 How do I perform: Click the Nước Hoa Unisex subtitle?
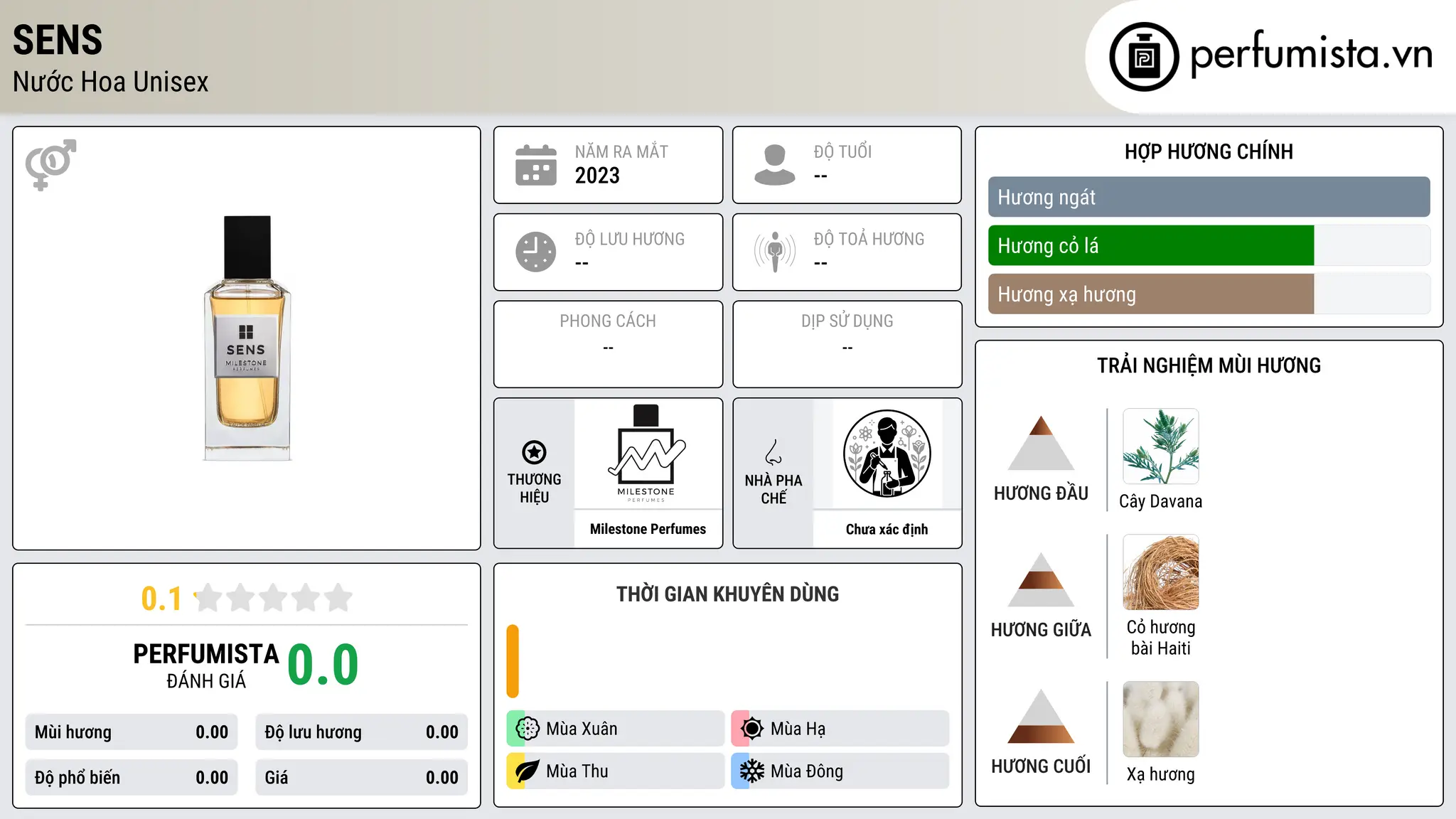(x=110, y=82)
